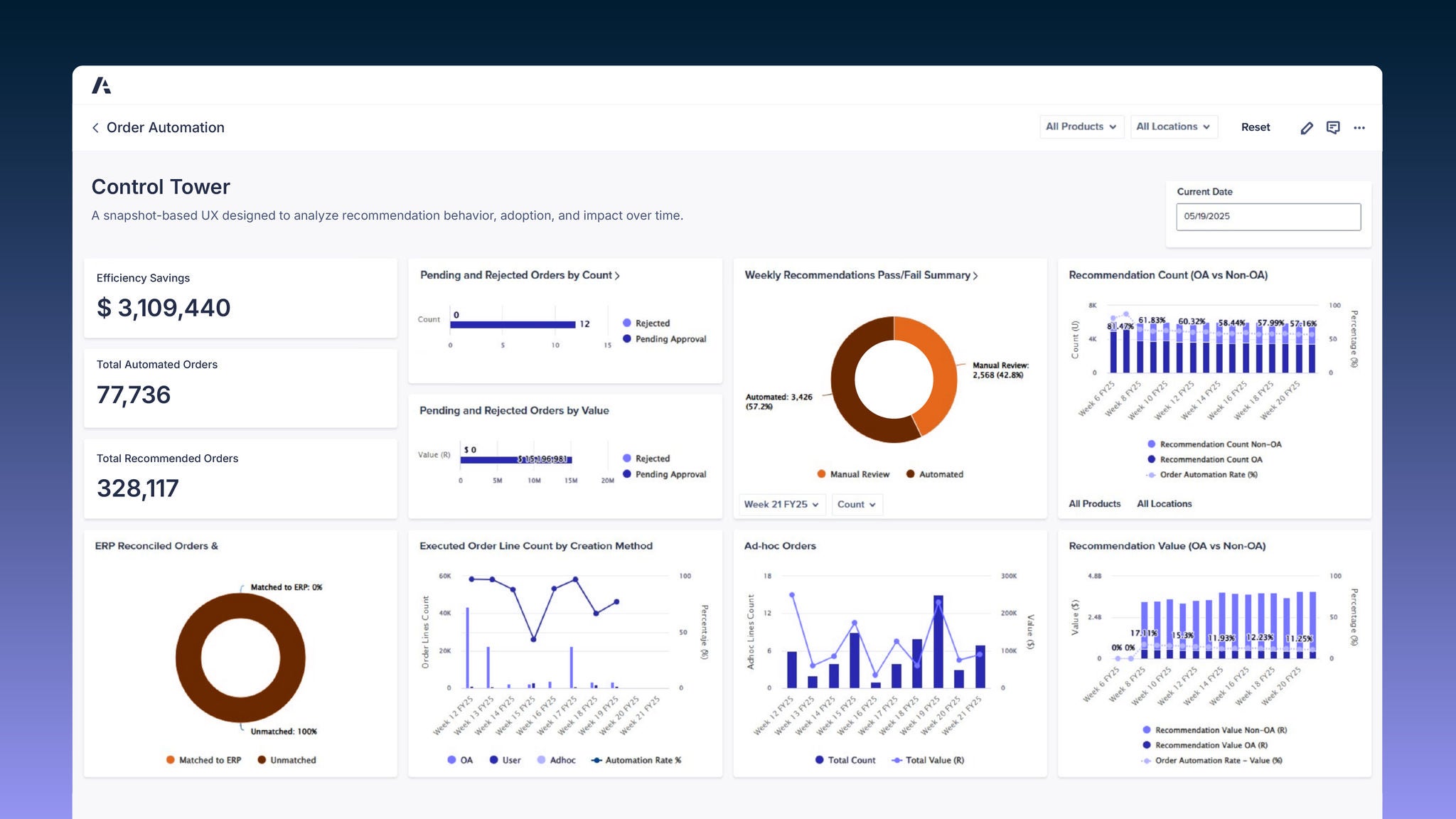Click the pencil edit icon
The width and height of the screenshot is (1456, 819).
[1307, 128]
